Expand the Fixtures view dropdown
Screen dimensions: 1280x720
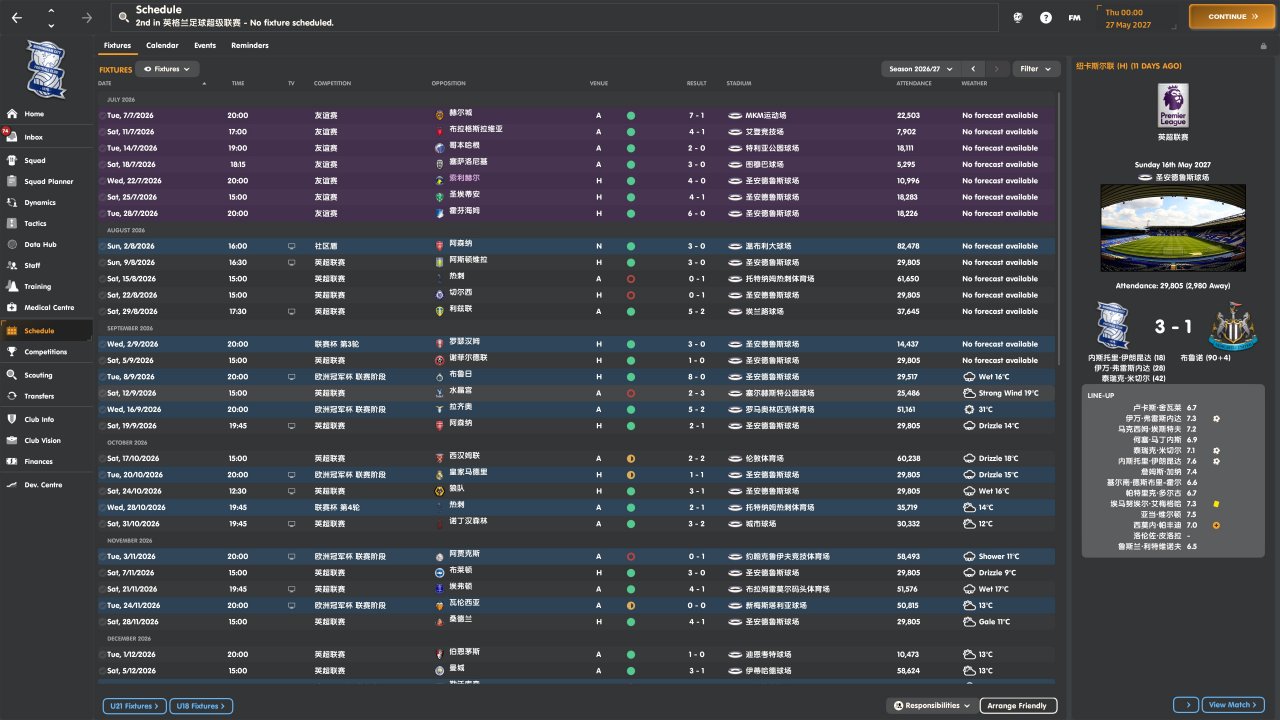click(x=167, y=69)
